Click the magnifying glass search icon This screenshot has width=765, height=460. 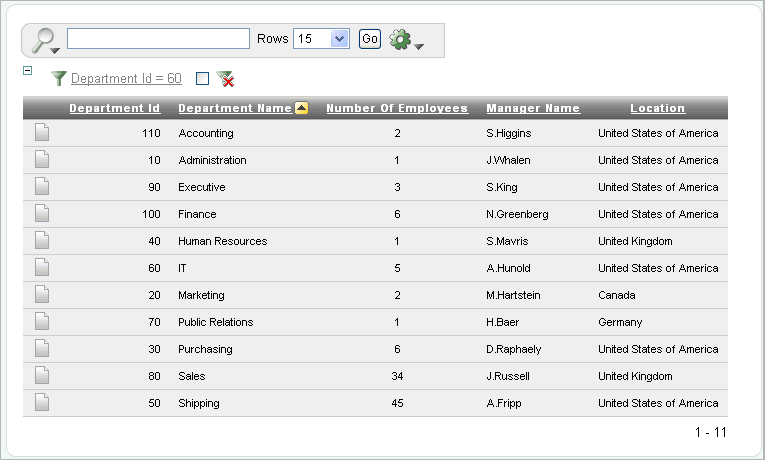43,40
